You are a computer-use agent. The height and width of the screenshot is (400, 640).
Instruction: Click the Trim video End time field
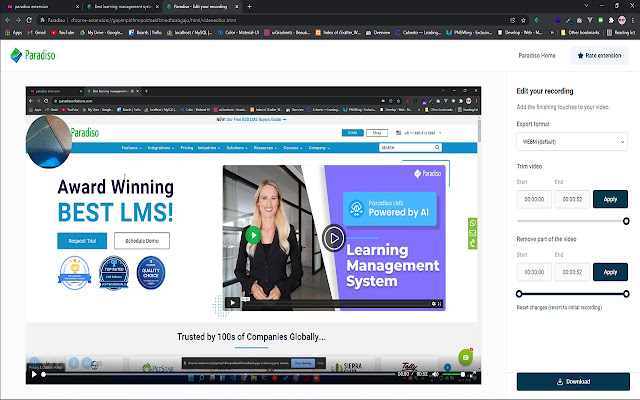tap(572, 199)
